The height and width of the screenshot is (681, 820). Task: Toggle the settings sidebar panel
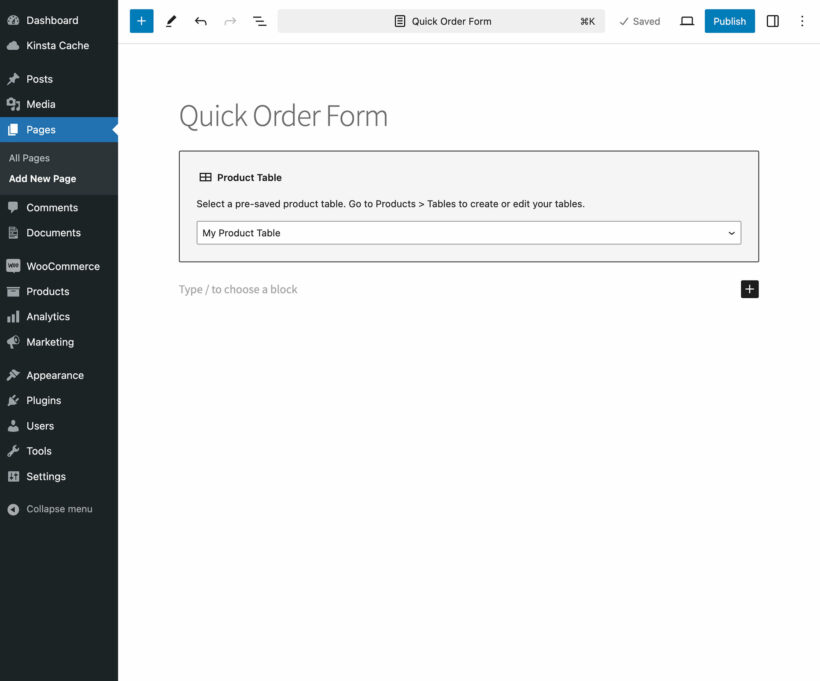(772, 20)
